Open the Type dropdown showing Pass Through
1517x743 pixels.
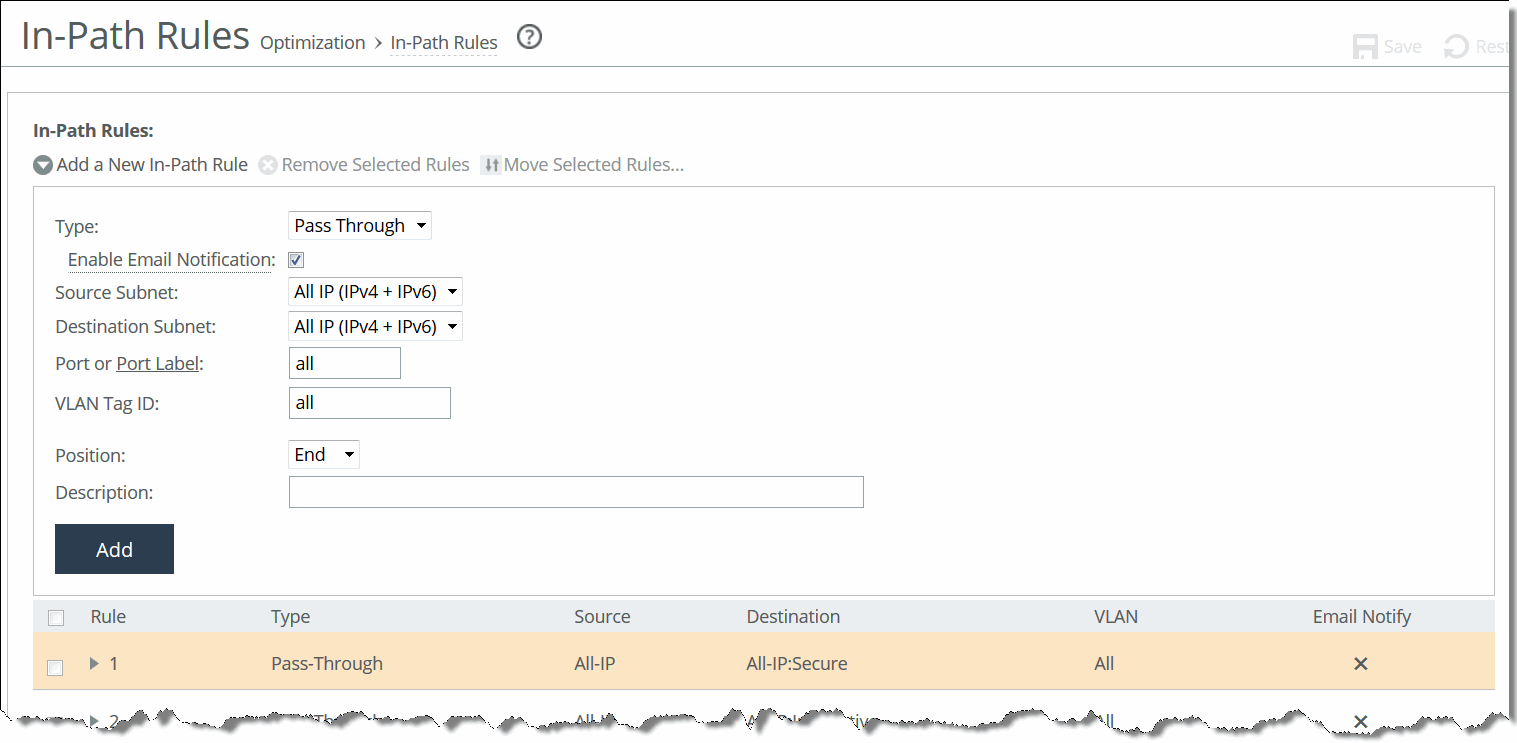359,225
